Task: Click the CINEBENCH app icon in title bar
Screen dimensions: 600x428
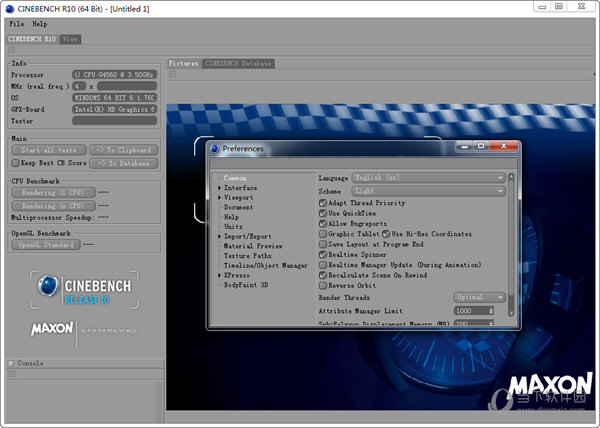Action: point(10,8)
